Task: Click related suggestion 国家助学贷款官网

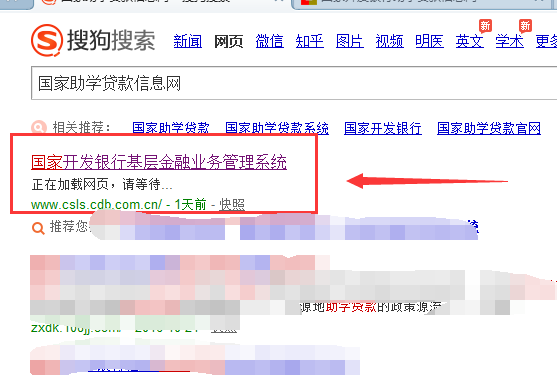Action: 489,128
